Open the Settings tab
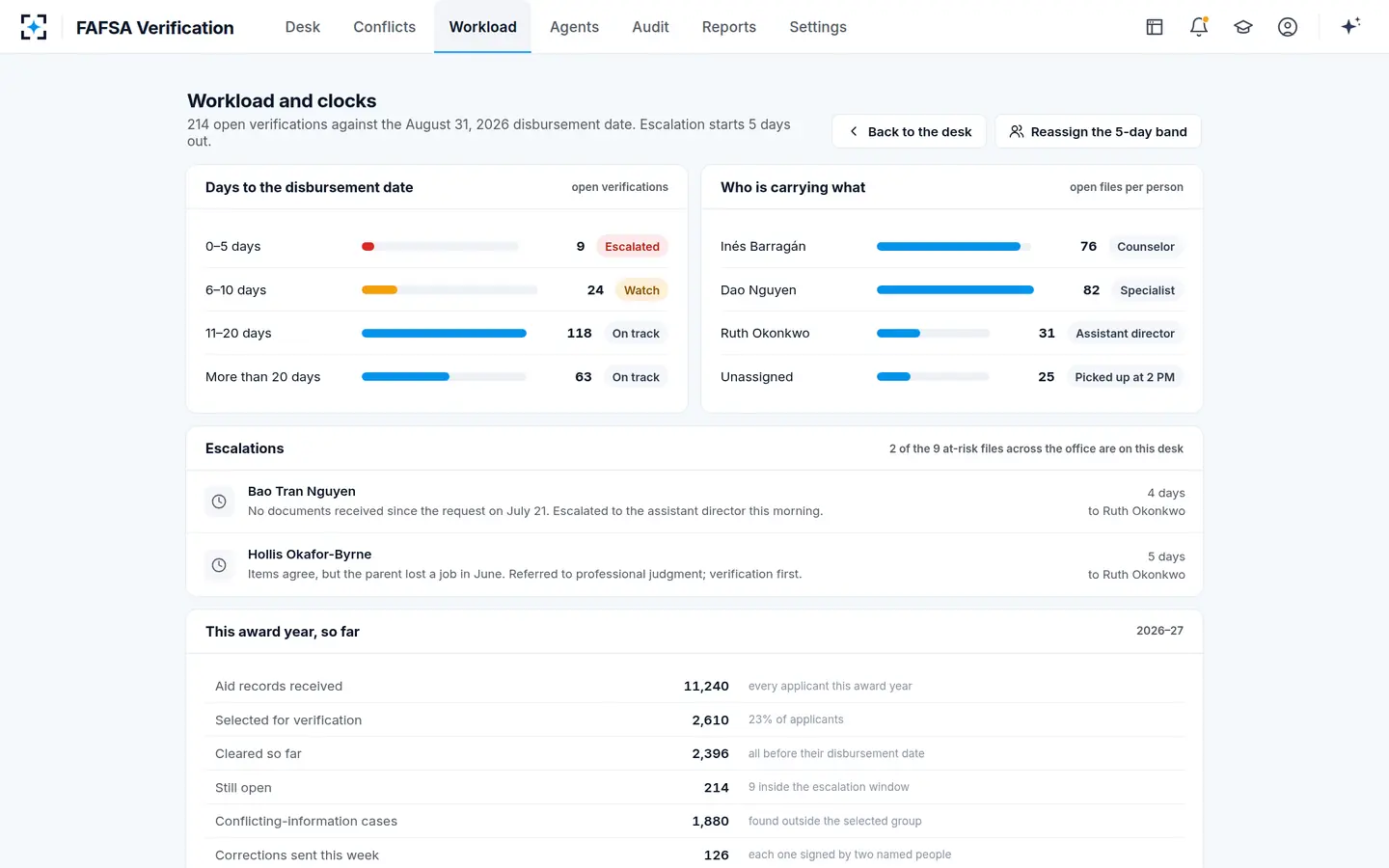The image size is (1389, 868). click(818, 27)
